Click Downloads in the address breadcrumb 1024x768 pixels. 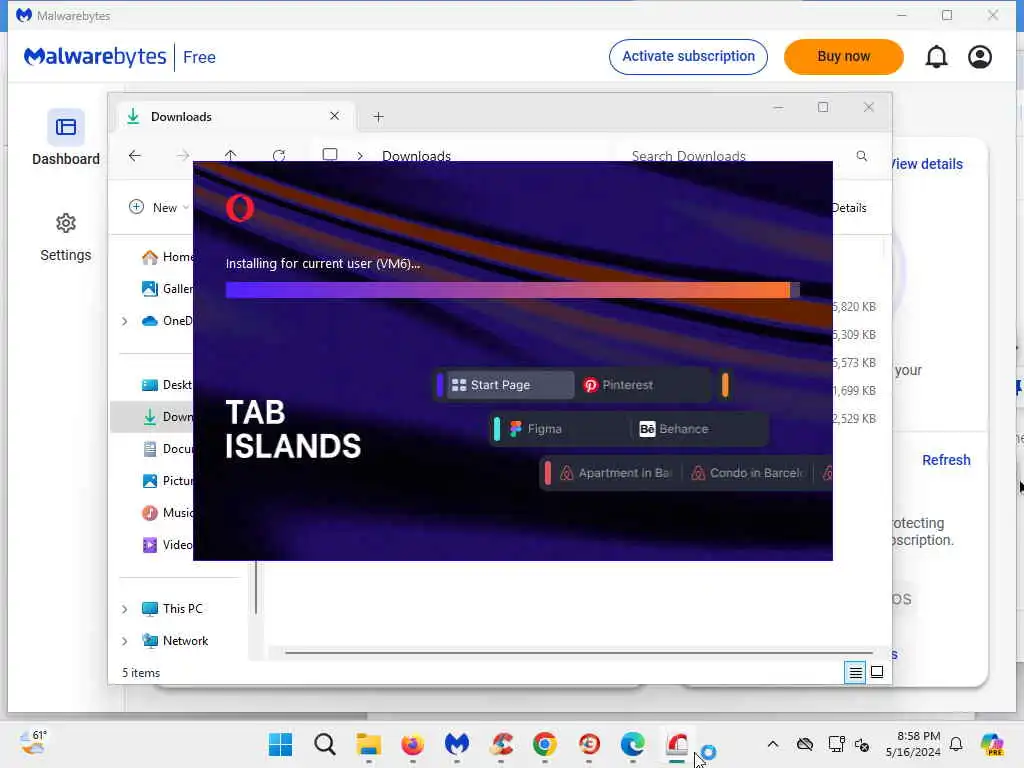(x=416, y=155)
